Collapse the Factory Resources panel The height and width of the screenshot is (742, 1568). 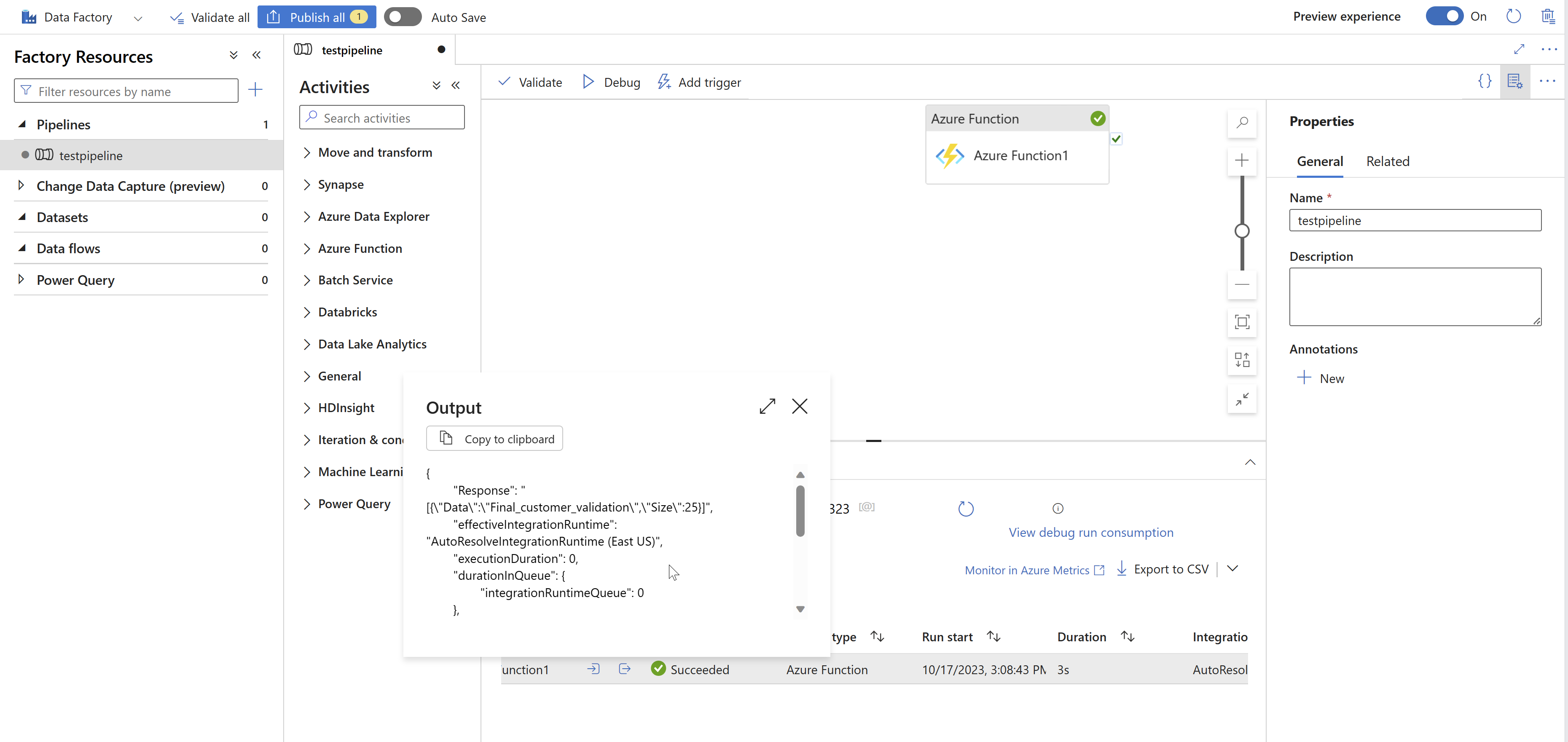[x=256, y=55]
